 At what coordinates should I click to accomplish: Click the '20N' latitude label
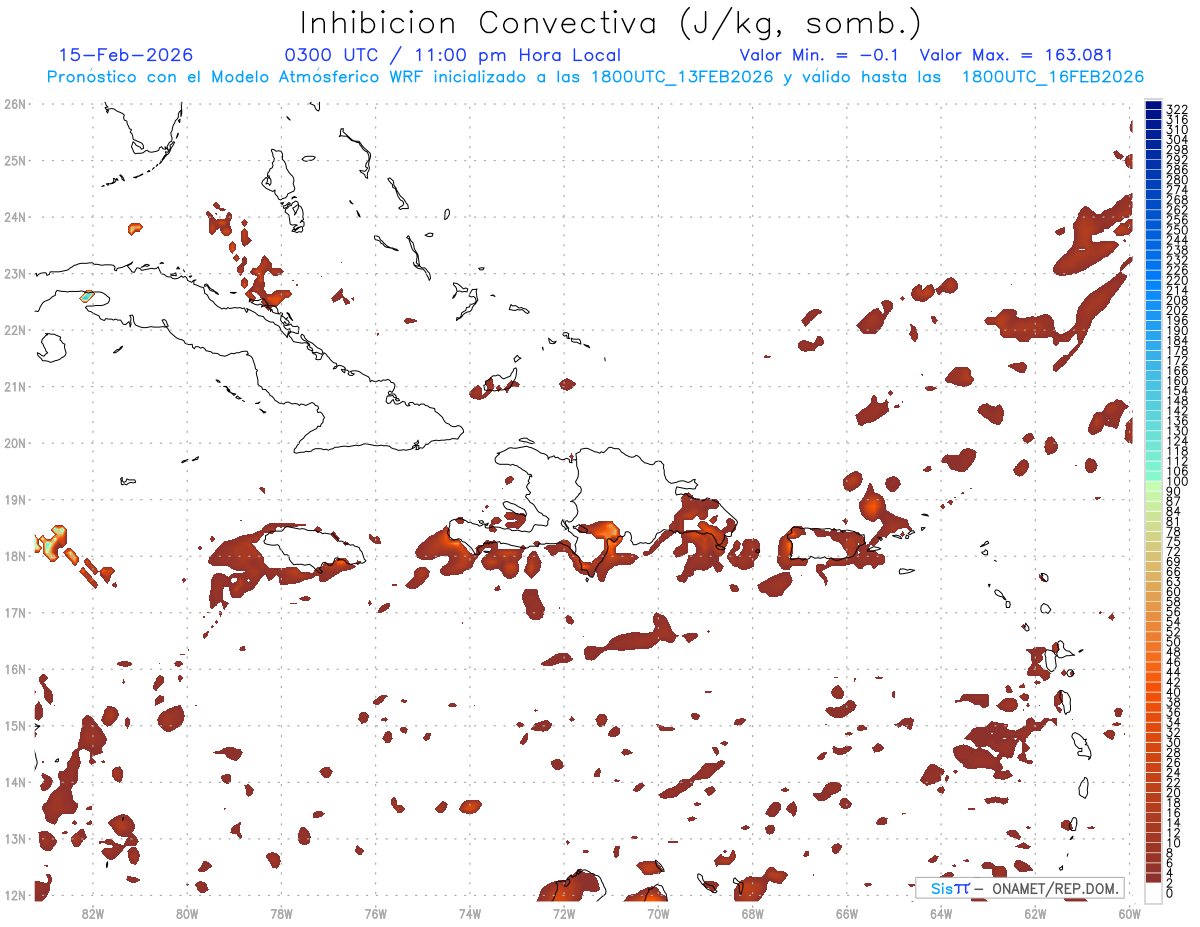point(14,443)
